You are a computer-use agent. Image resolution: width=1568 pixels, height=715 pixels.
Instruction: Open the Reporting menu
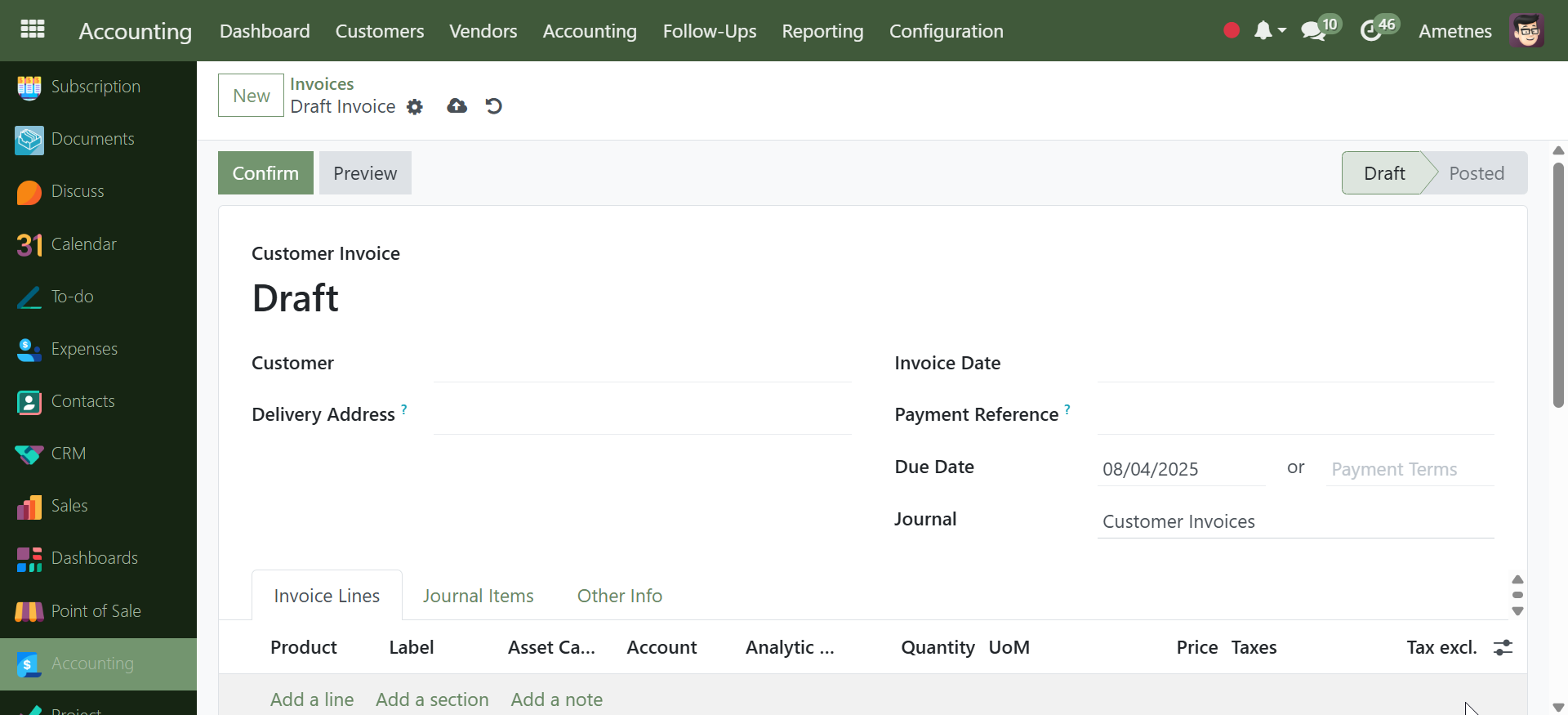tap(822, 31)
